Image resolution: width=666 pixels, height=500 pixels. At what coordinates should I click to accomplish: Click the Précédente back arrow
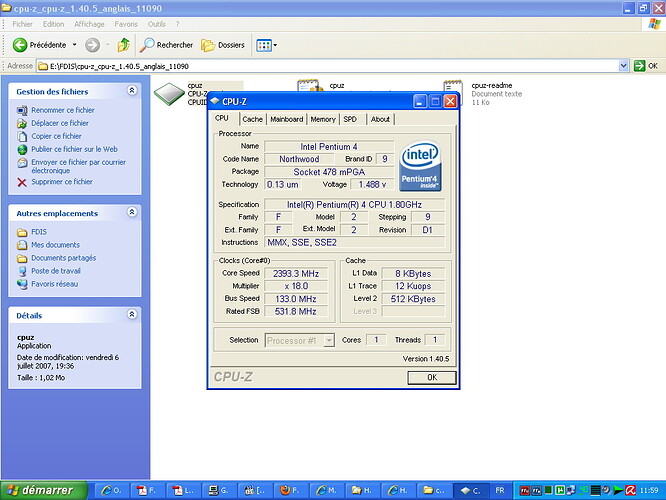pos(20,45)
